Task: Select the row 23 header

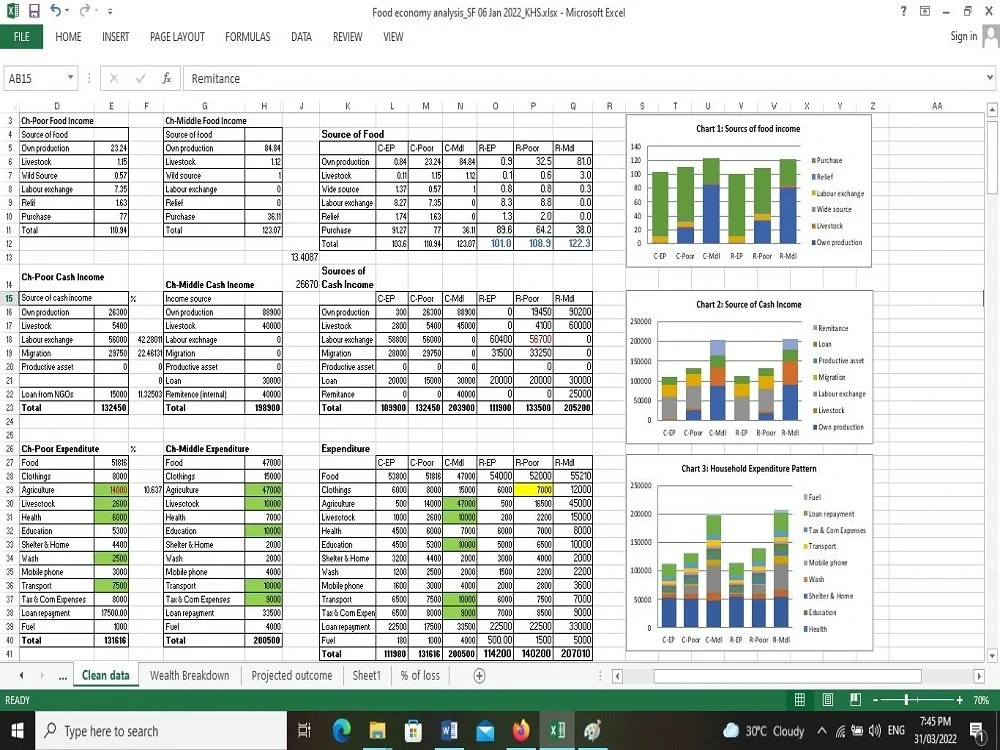Action: 10,408
